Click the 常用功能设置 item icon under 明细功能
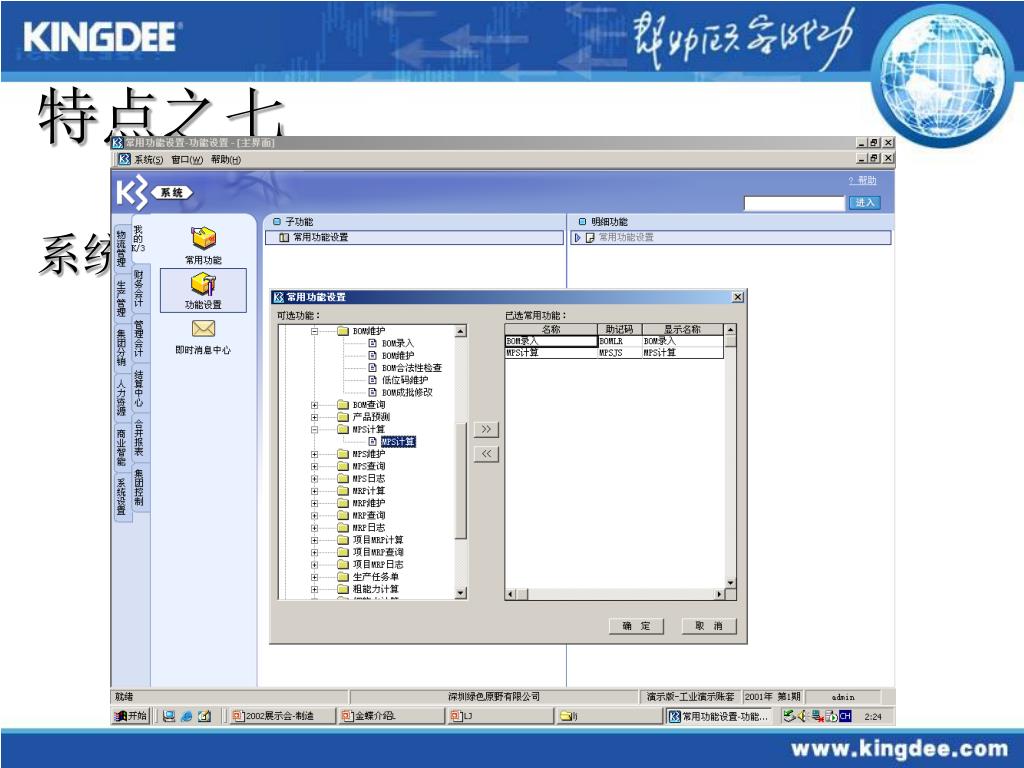This screenshot has height=768, width=1024. 590,238
